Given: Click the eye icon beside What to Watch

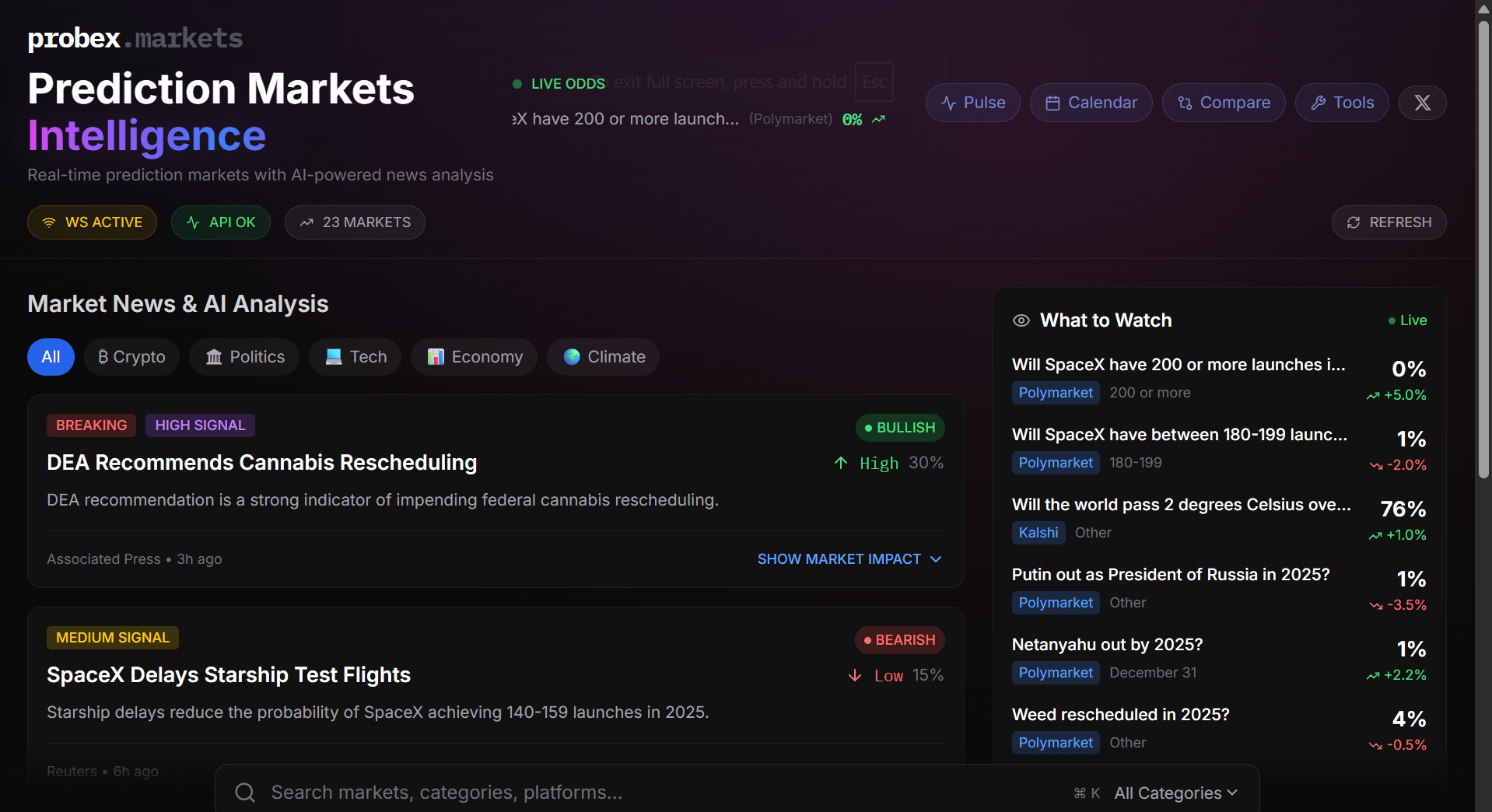Looking at the screenshot, I should point(1021,320).
